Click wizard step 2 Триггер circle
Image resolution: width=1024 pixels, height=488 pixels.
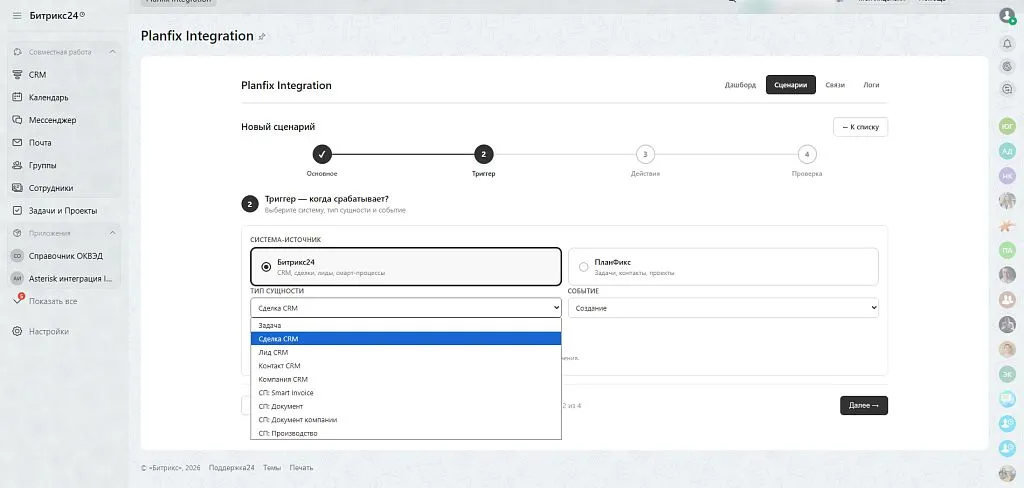pos(483,155)
